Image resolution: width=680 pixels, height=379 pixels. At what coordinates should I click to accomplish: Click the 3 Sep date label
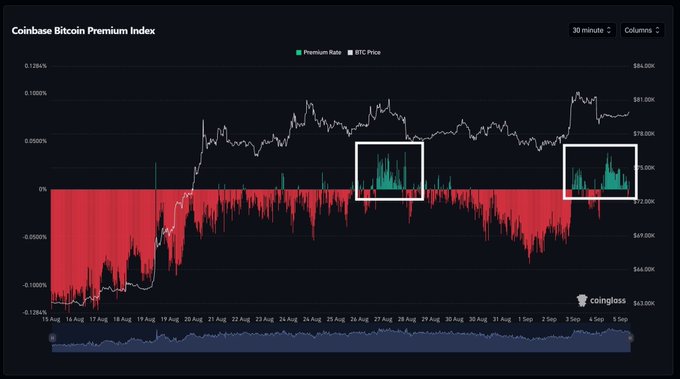point(572,319)
